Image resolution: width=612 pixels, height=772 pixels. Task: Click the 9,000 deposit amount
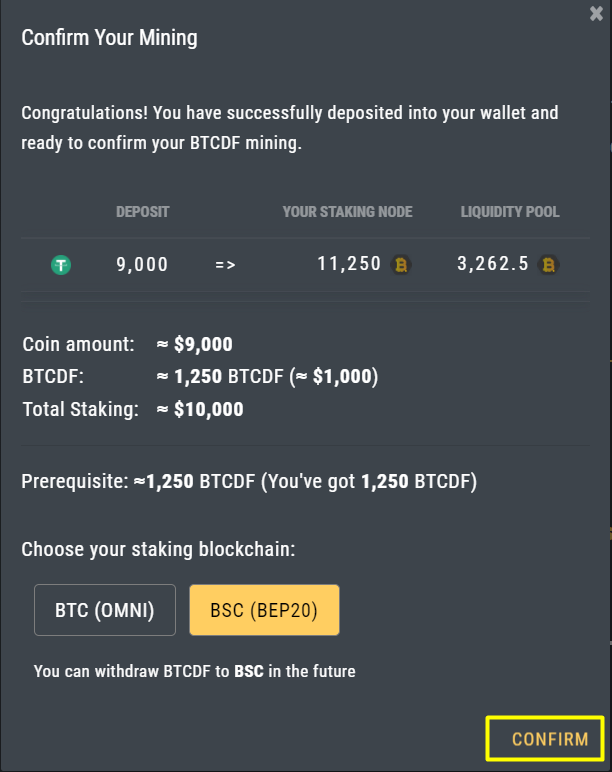[142, 264]
